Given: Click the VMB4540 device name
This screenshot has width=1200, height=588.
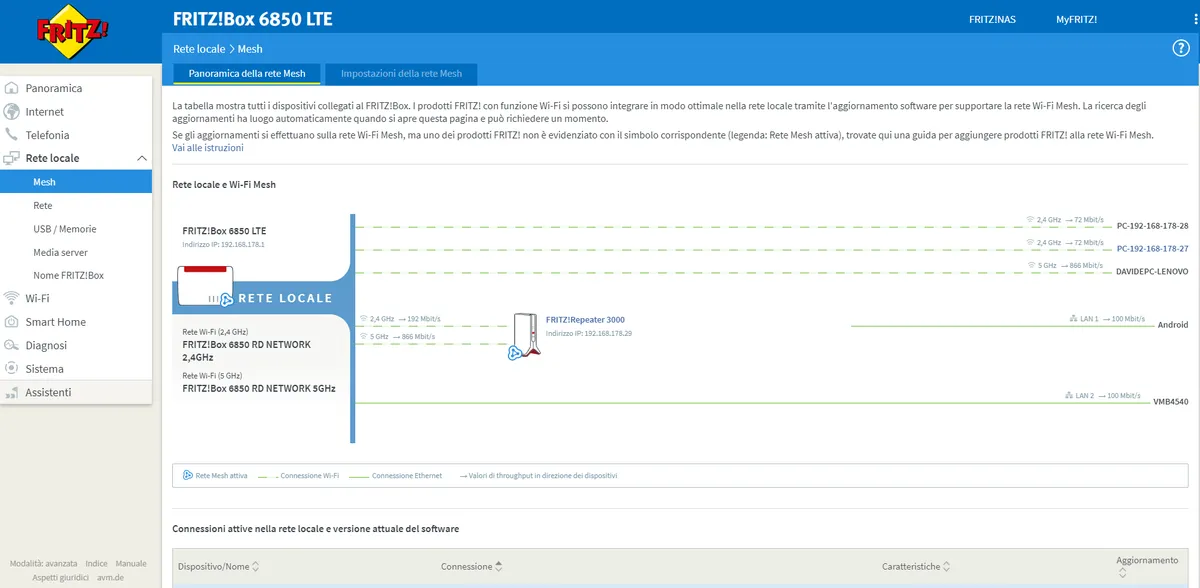Looking at the screenshot, I should pyautogui.click(x=1171, y=402).
